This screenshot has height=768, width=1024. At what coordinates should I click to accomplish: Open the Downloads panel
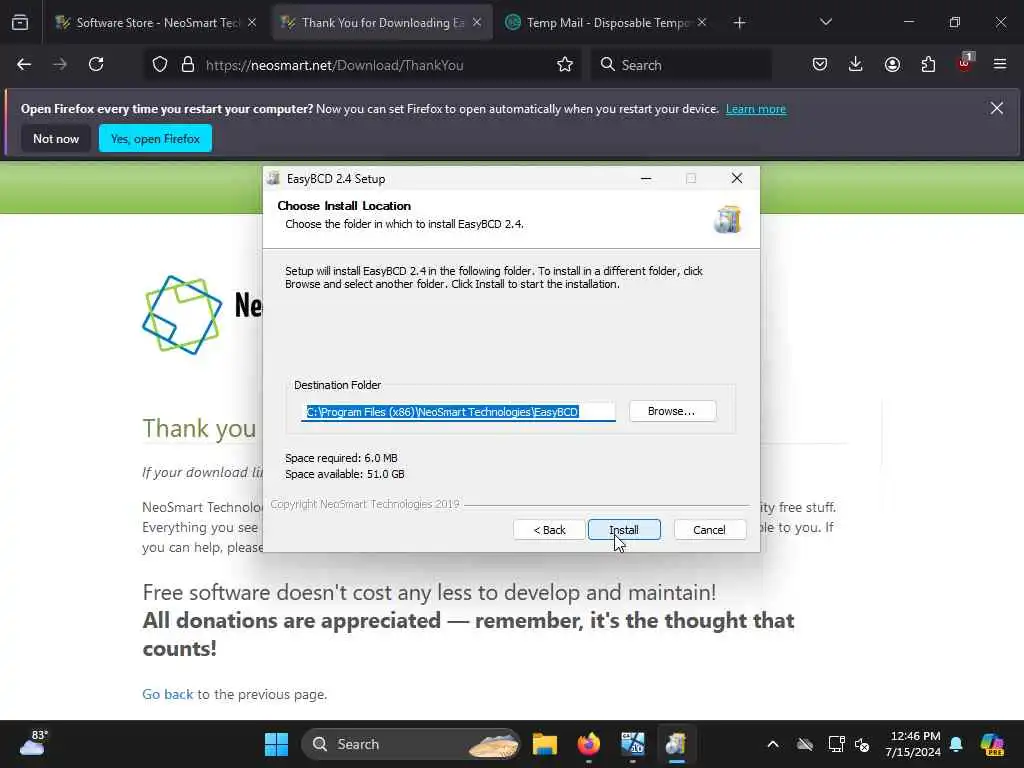[856, 65]
